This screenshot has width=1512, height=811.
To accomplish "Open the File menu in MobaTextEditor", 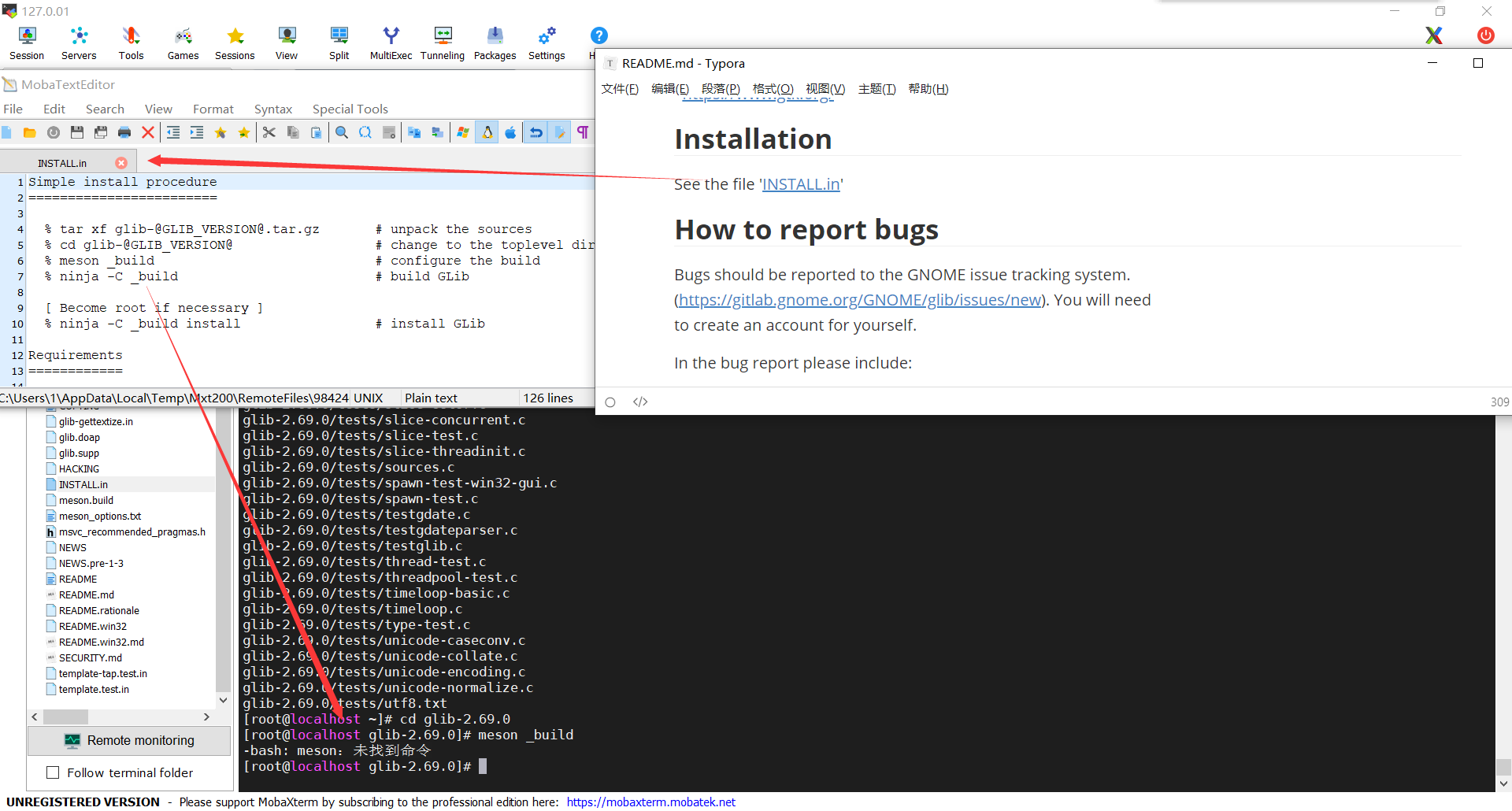I will click(x=13, y=109).
